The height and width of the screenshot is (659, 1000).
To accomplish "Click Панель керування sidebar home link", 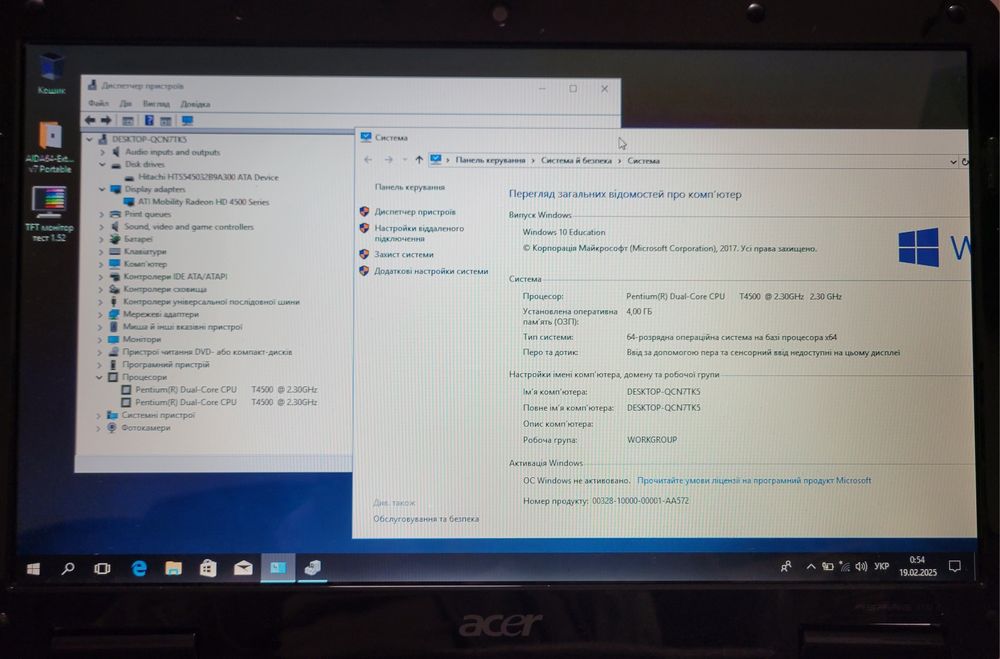I will pos(409,188).
